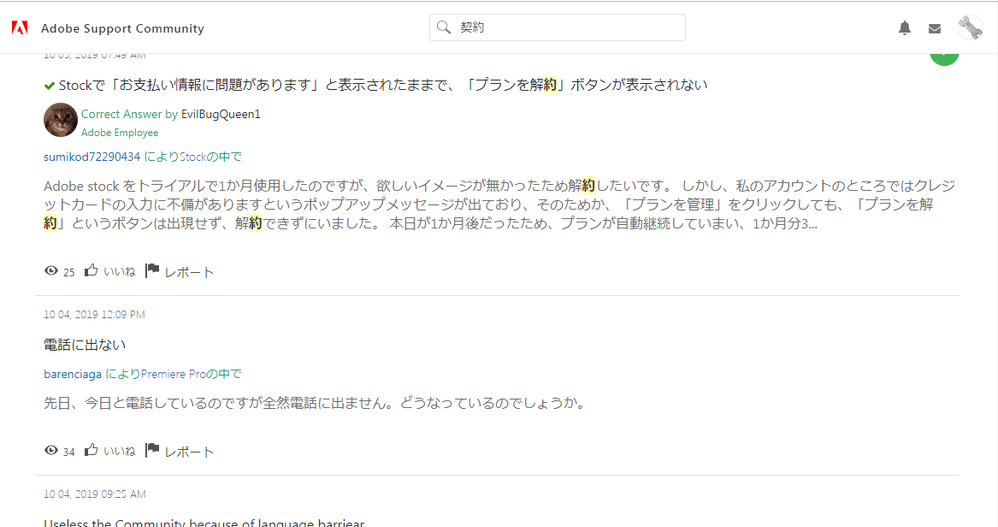Open EvilBugQueen1 cat avatar
Viewport: 998px width, 527px height.
click(60, 120)
